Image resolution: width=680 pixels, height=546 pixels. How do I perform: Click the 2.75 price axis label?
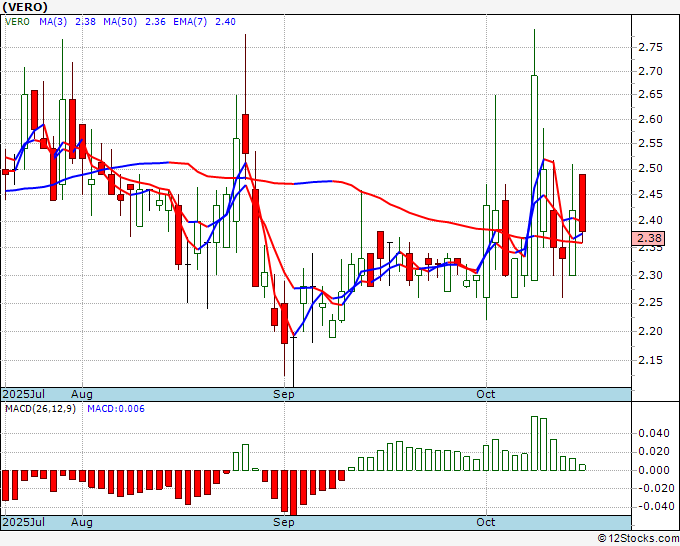coord(651,47)
